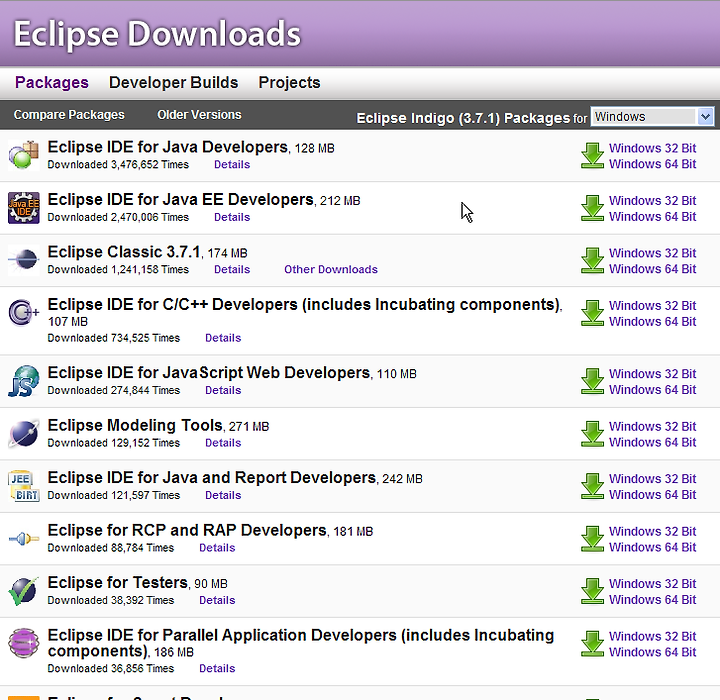
Task: Open Details for Eclipse Classic 3.7.1
Action: tap(232, 269)
